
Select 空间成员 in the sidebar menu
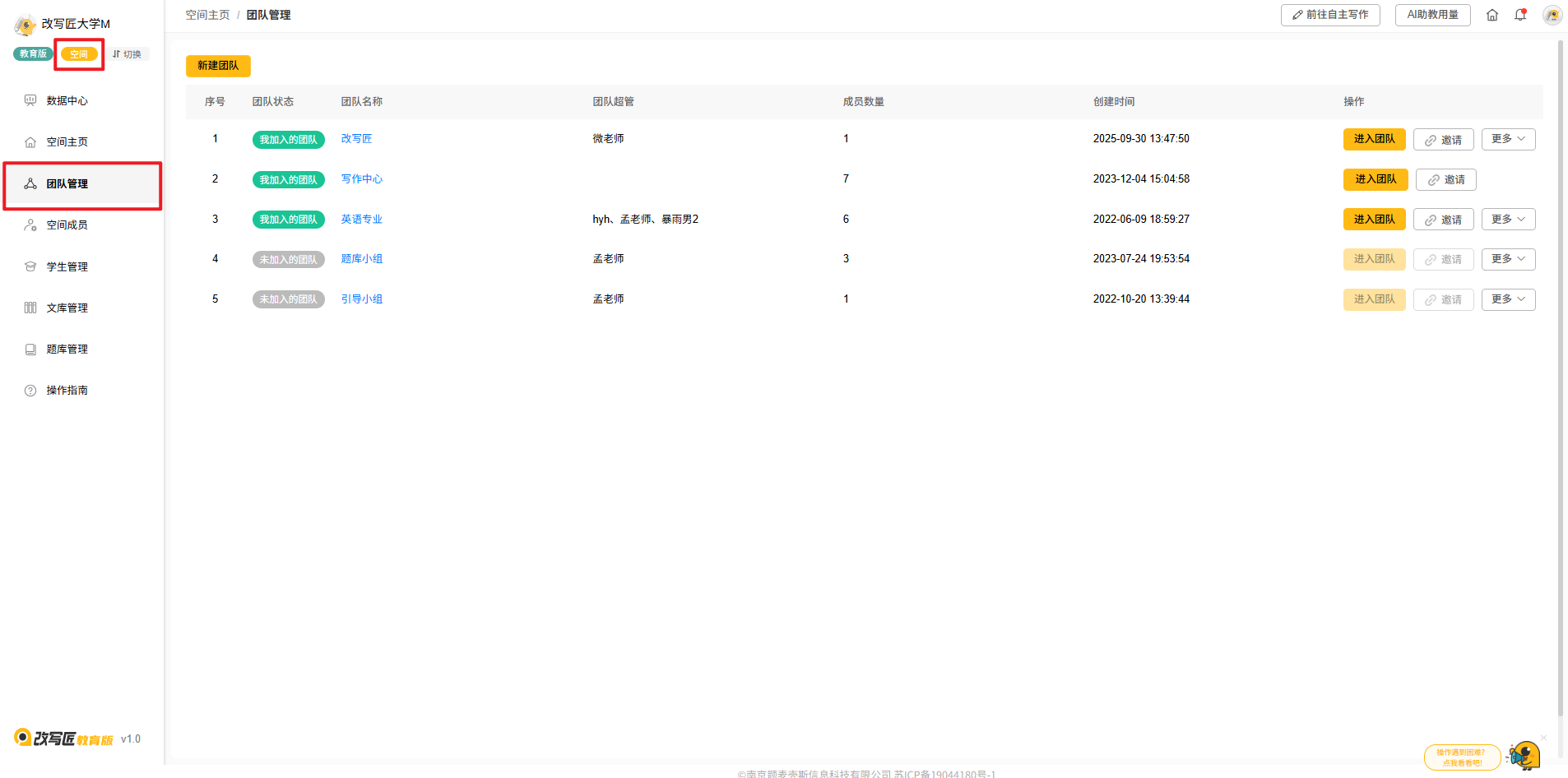click(67, 225)
